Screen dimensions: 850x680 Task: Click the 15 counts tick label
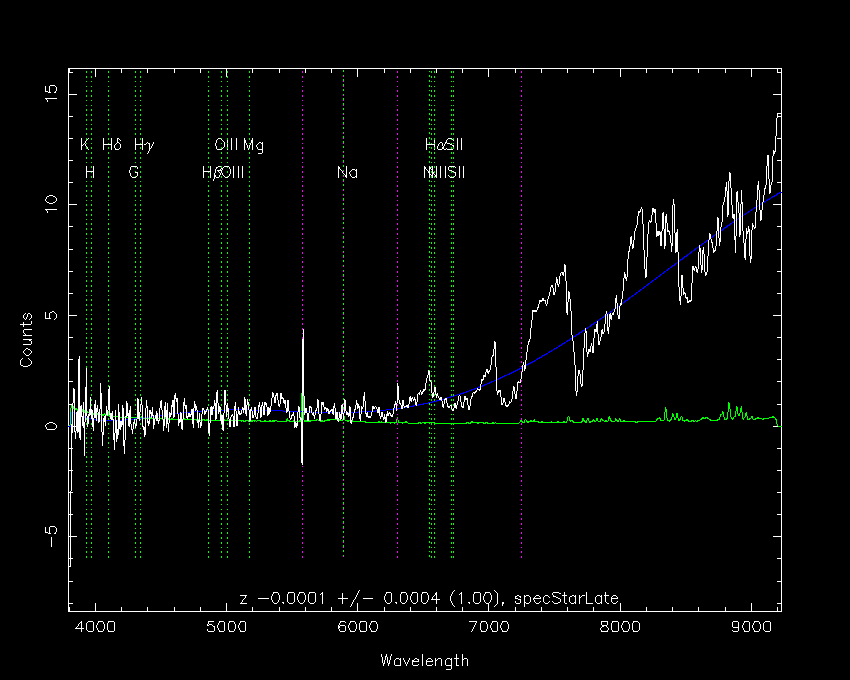pyautogui.click(x=50, y=94)
